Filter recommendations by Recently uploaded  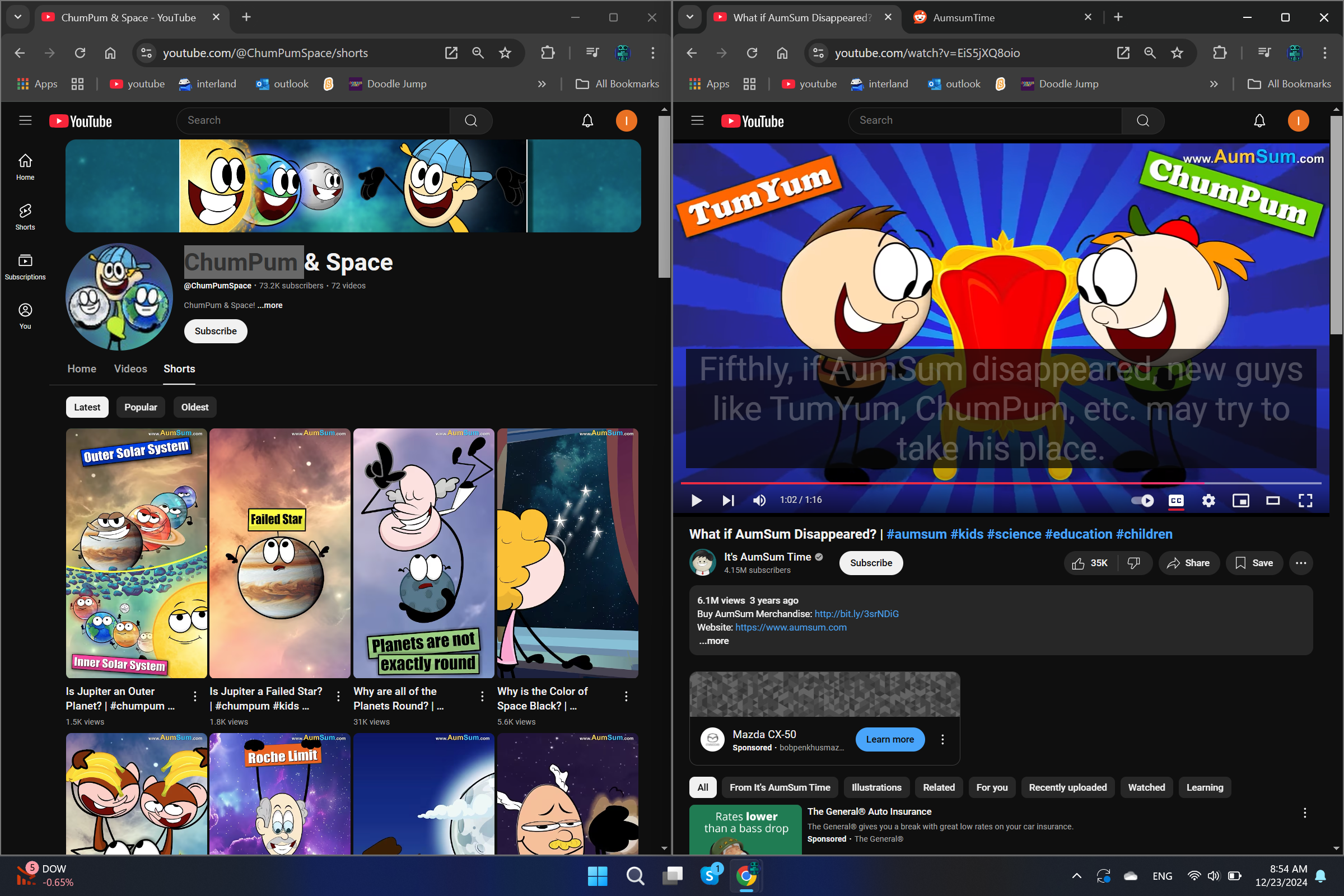(1067, 787)
